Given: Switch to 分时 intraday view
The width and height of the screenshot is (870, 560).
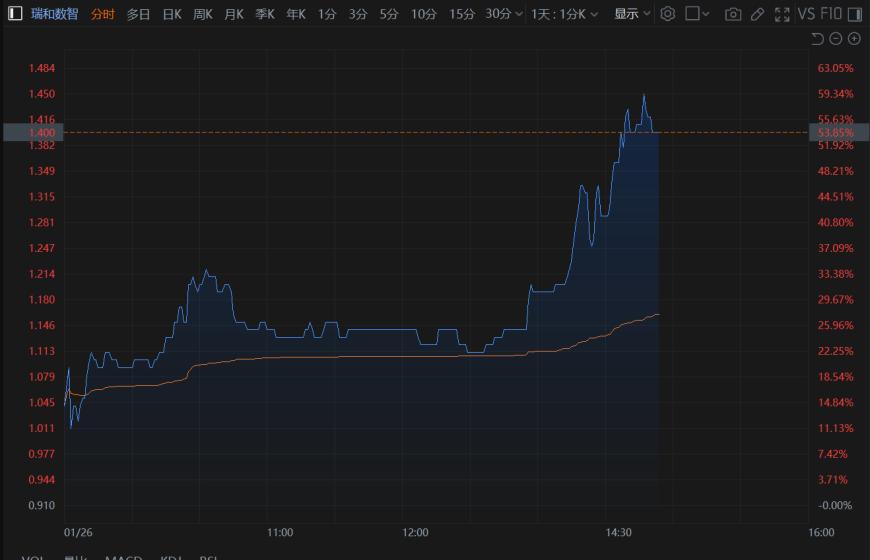Looking at the screenshot, I should tap(103, 14).
